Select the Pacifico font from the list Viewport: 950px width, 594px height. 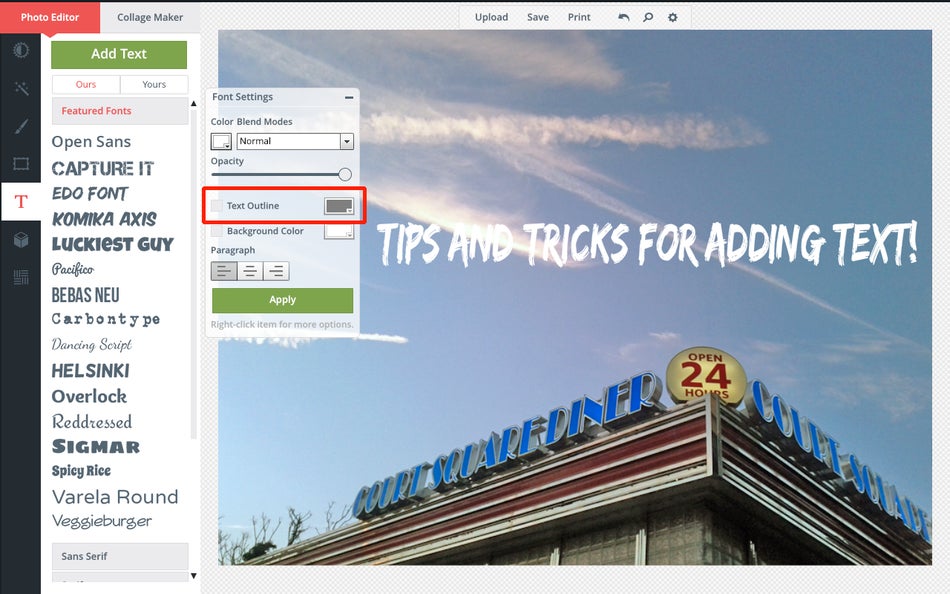click(x=72, y=269)
